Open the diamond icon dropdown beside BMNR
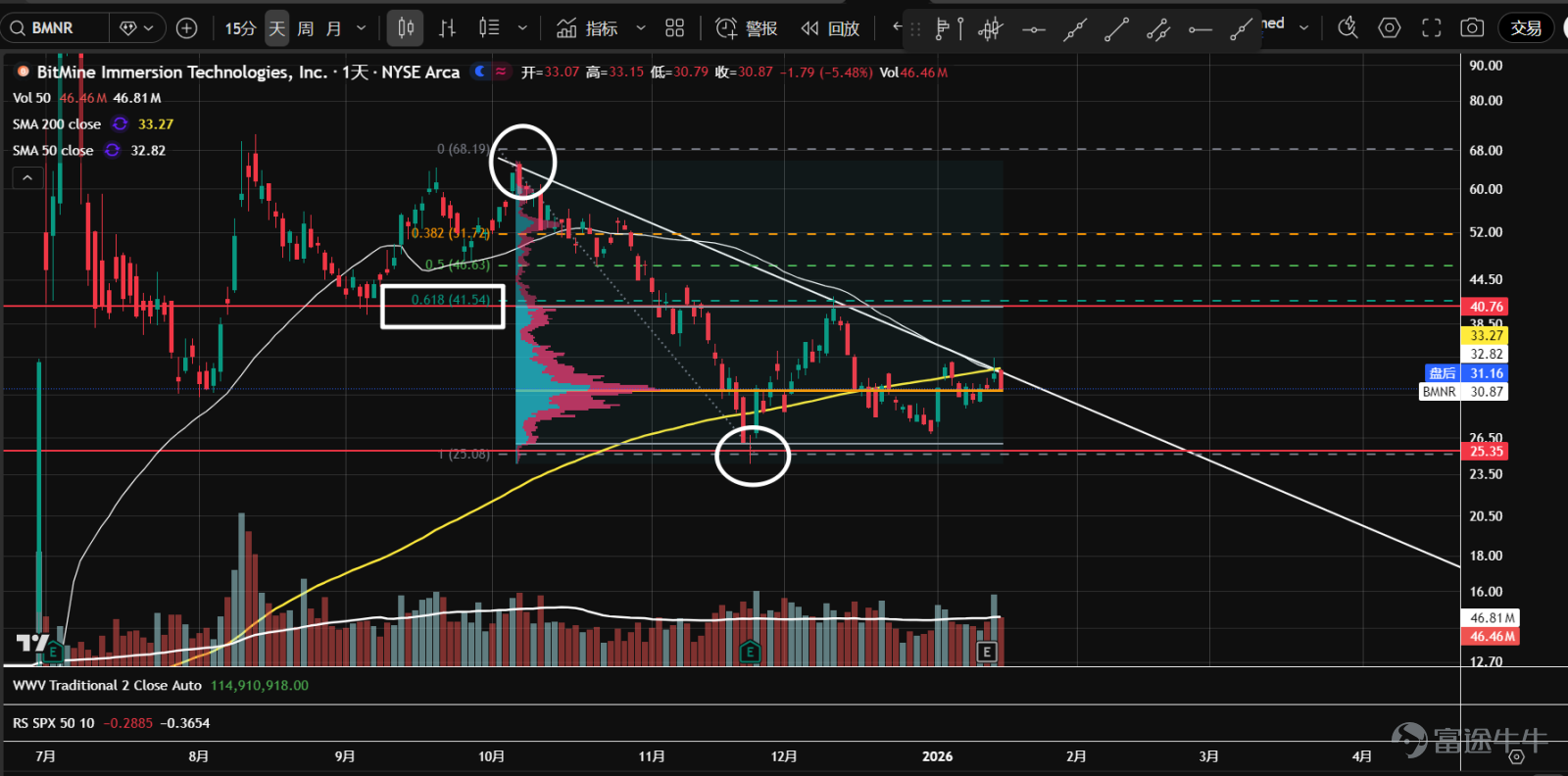Screen dimensions: 1568x776 click(136, 28)
